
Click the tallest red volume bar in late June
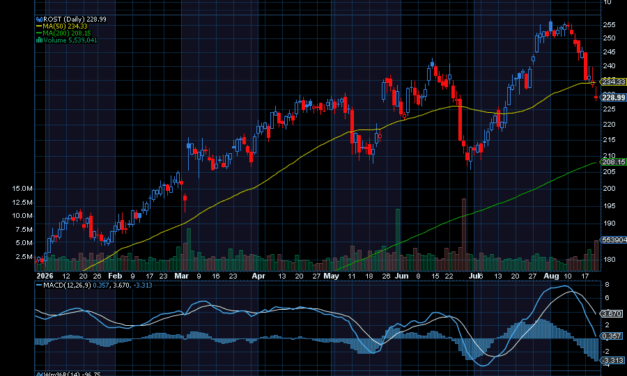click(x=464, y=234)
